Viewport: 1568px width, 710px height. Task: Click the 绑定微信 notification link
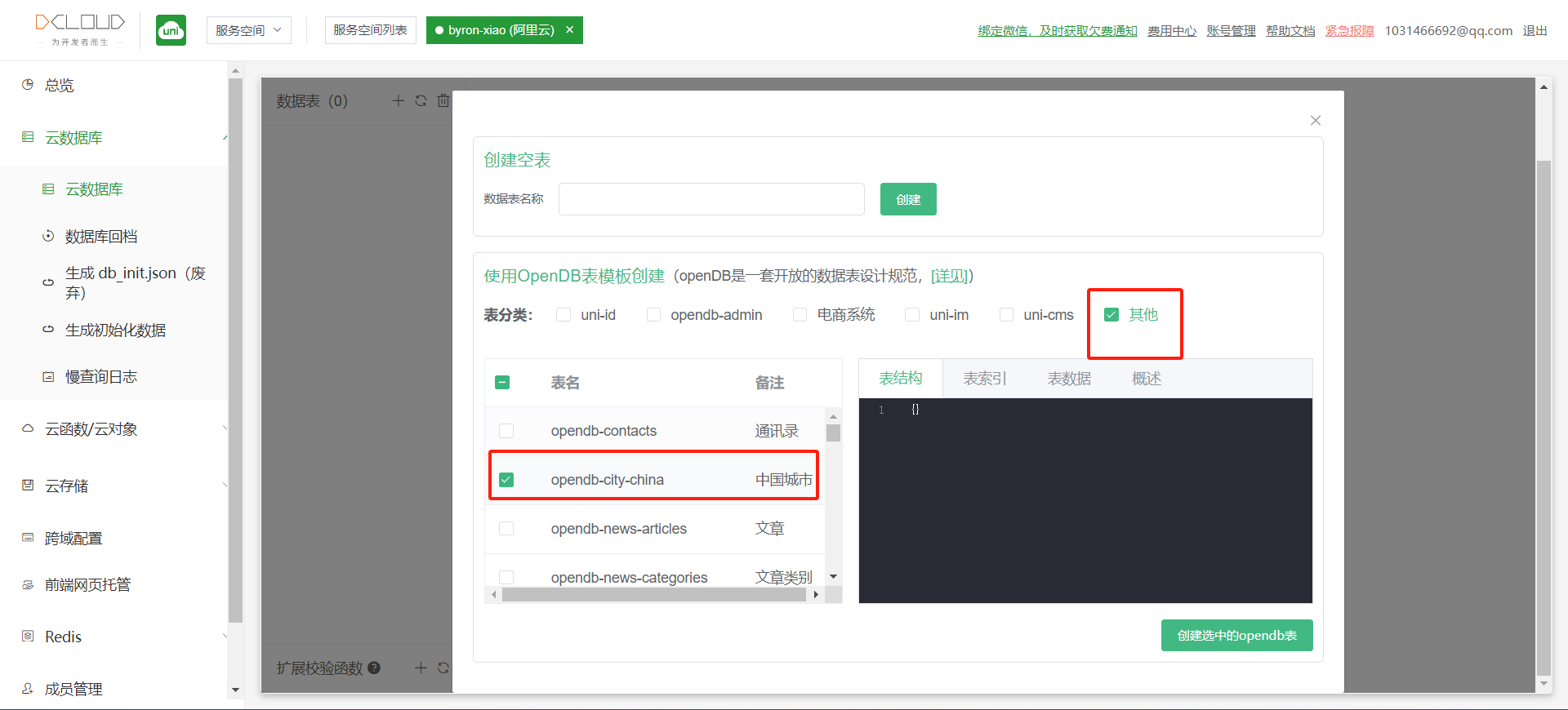pyautogui.click(x=1058, y=31)
